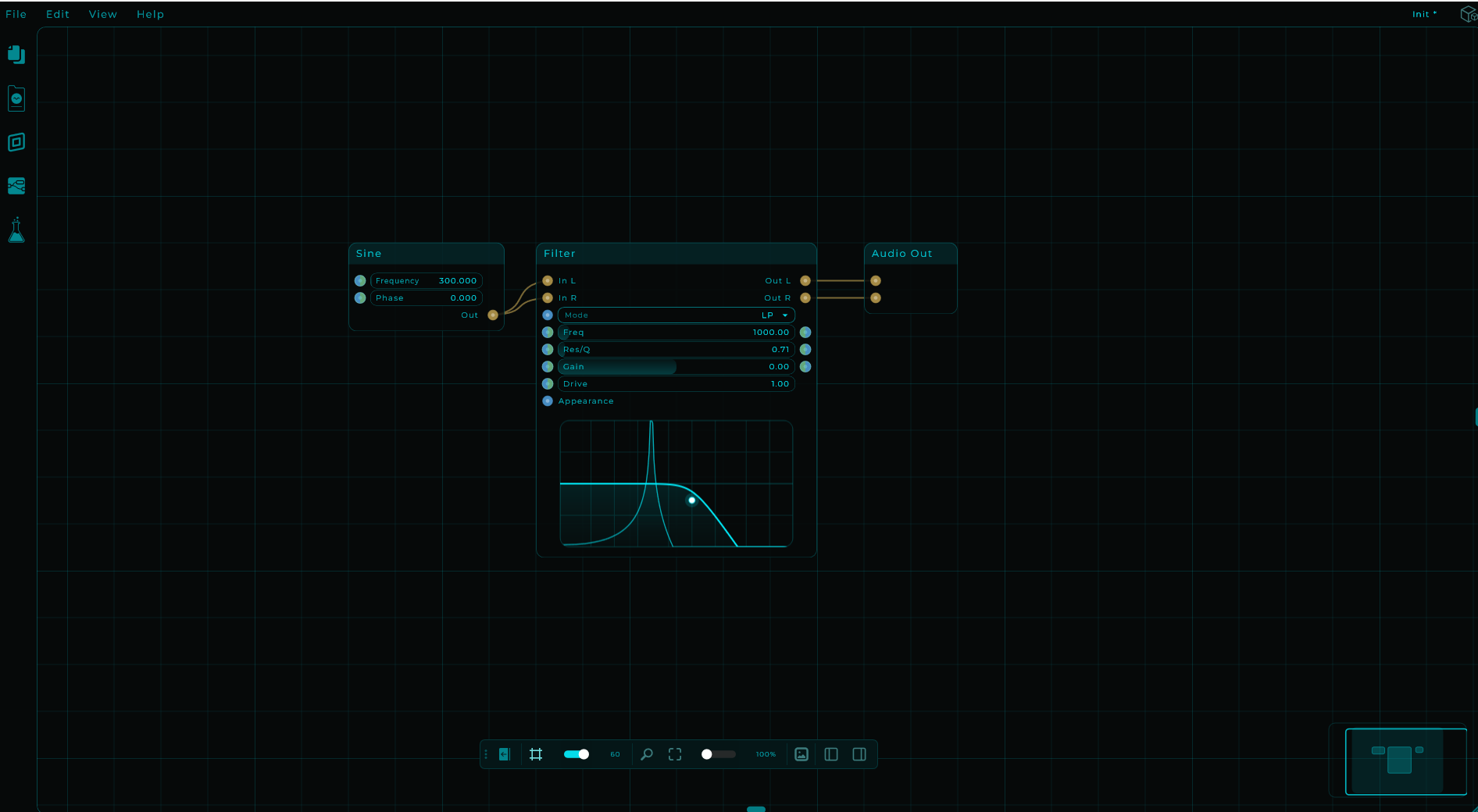The height and width of the screenshot is (812, 1478).
Task: Open the files sidebar icon
Action: 16,54
